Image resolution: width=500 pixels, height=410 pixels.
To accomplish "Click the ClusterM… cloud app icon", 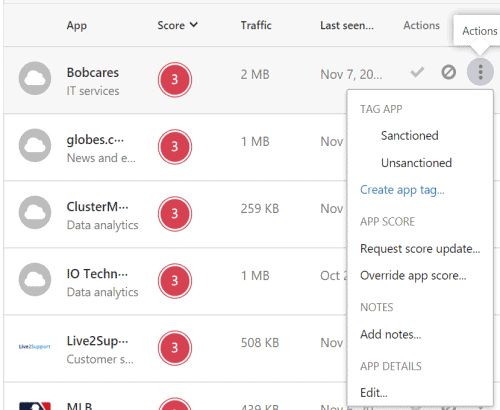I will click(35, 212).
